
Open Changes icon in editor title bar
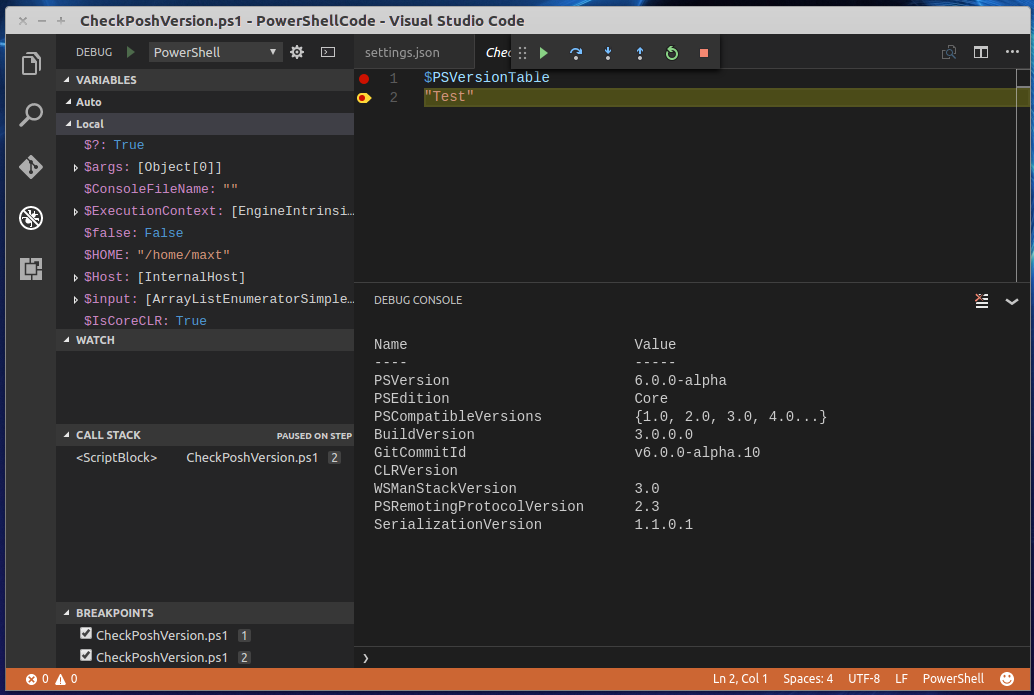point(949,52)
